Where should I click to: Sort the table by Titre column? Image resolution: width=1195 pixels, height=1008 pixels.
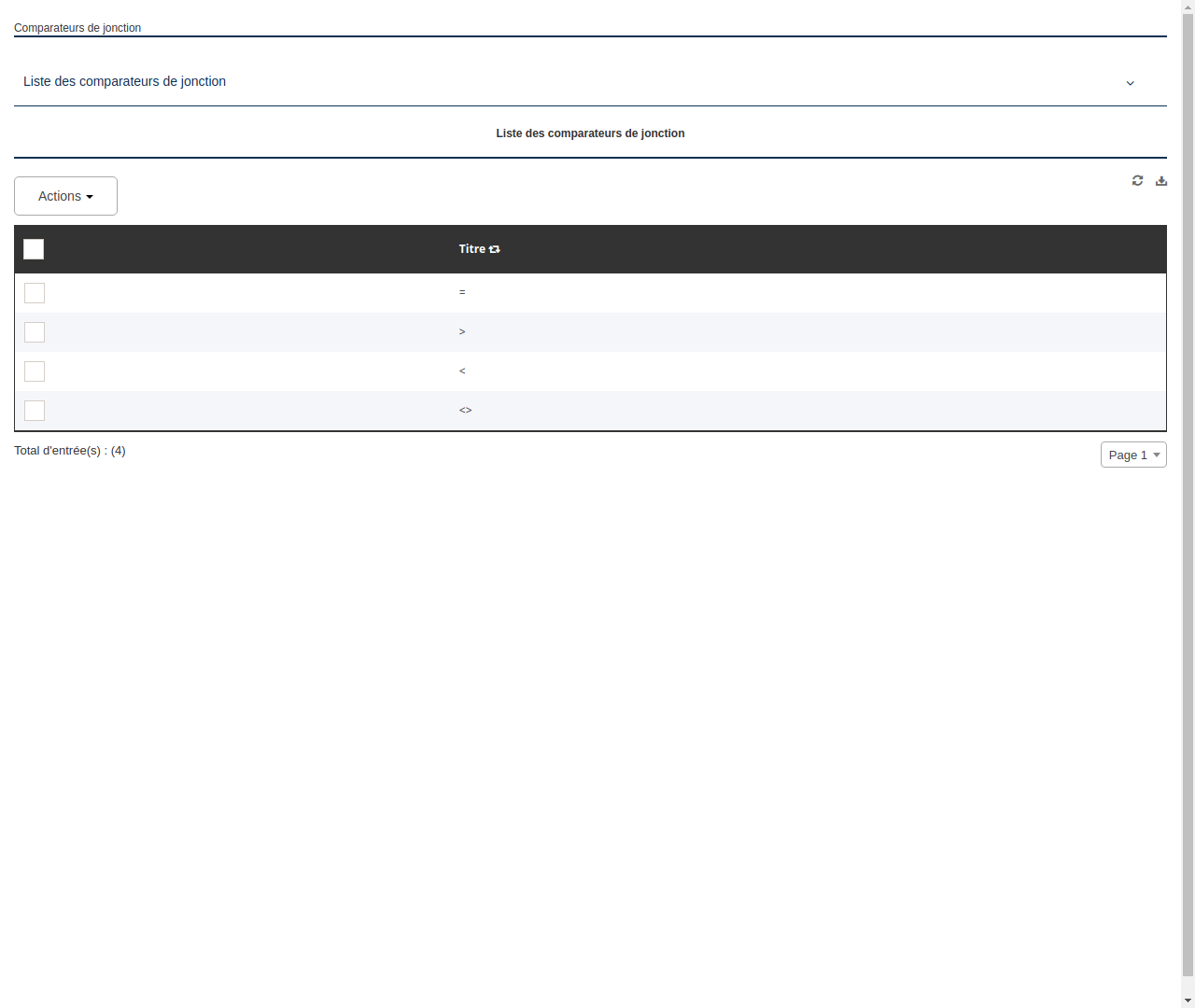494,249
